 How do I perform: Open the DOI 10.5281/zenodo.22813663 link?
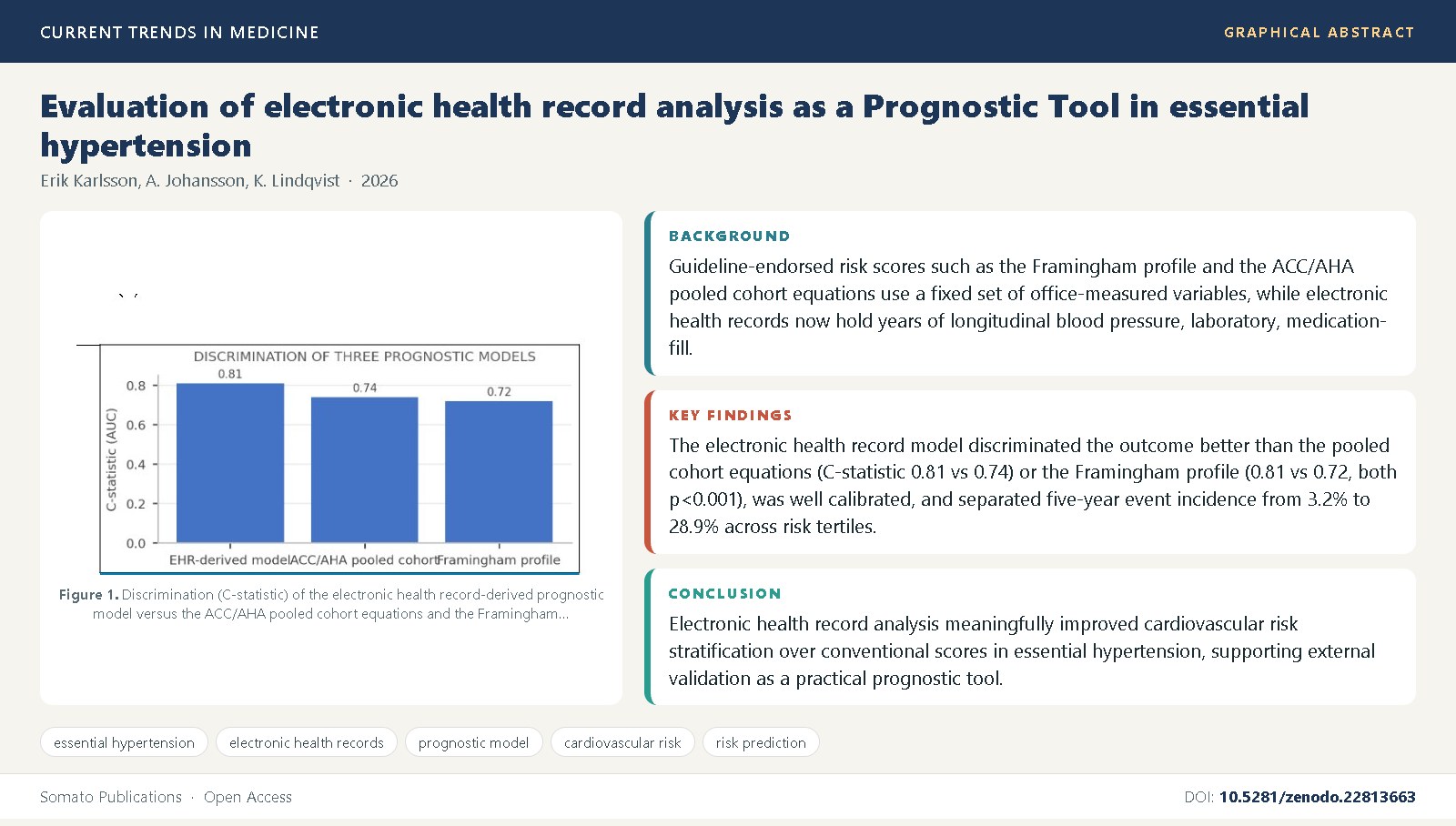(1317, 797)
